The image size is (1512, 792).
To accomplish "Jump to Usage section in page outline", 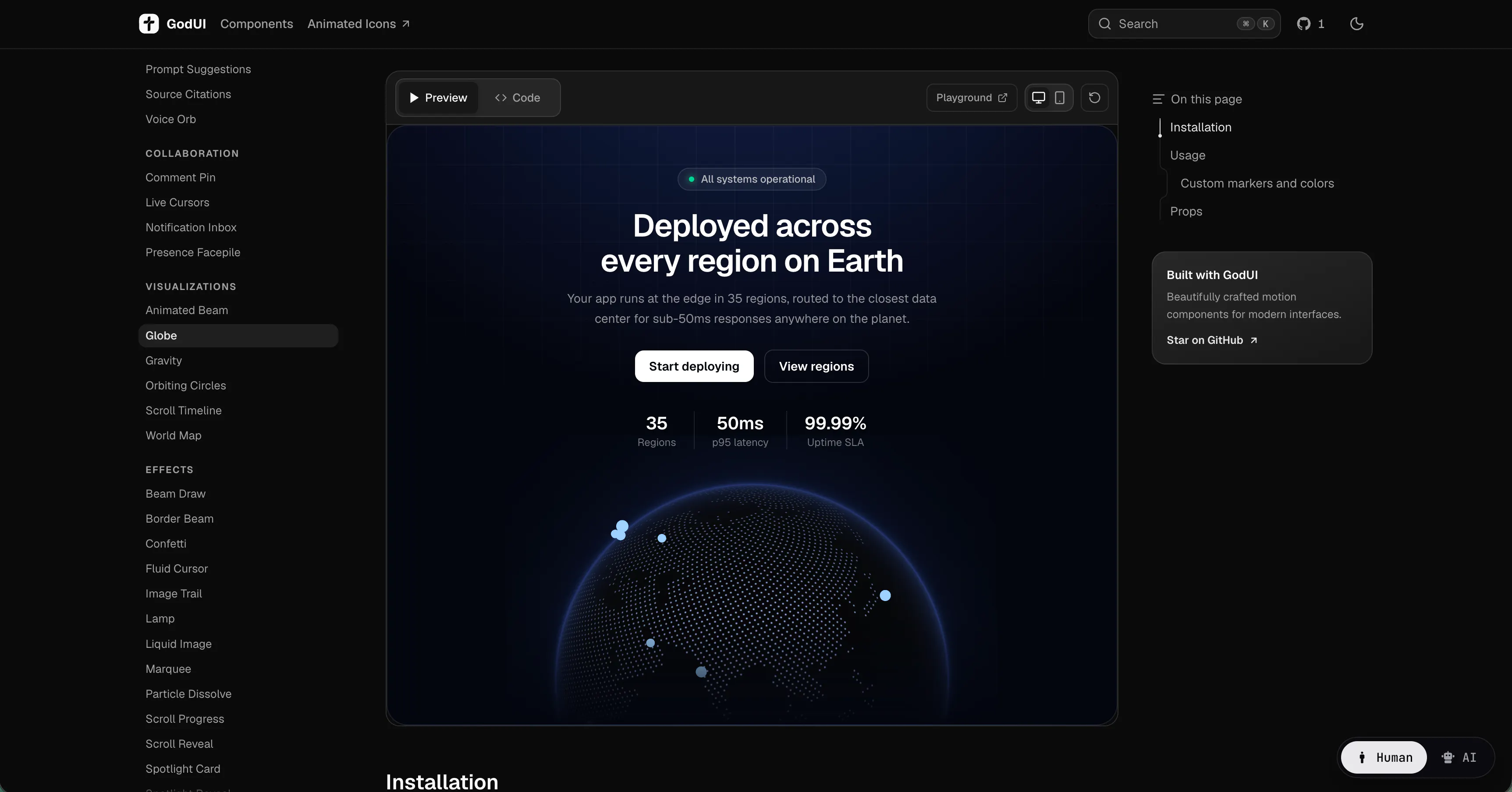I will click(x=1187, y=156).
